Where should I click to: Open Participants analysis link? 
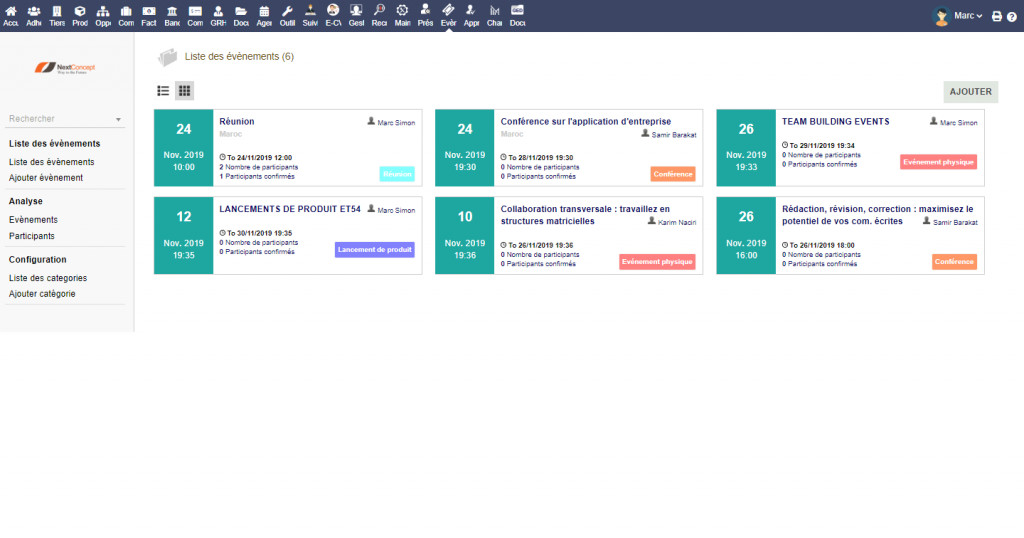coord(31,236)
